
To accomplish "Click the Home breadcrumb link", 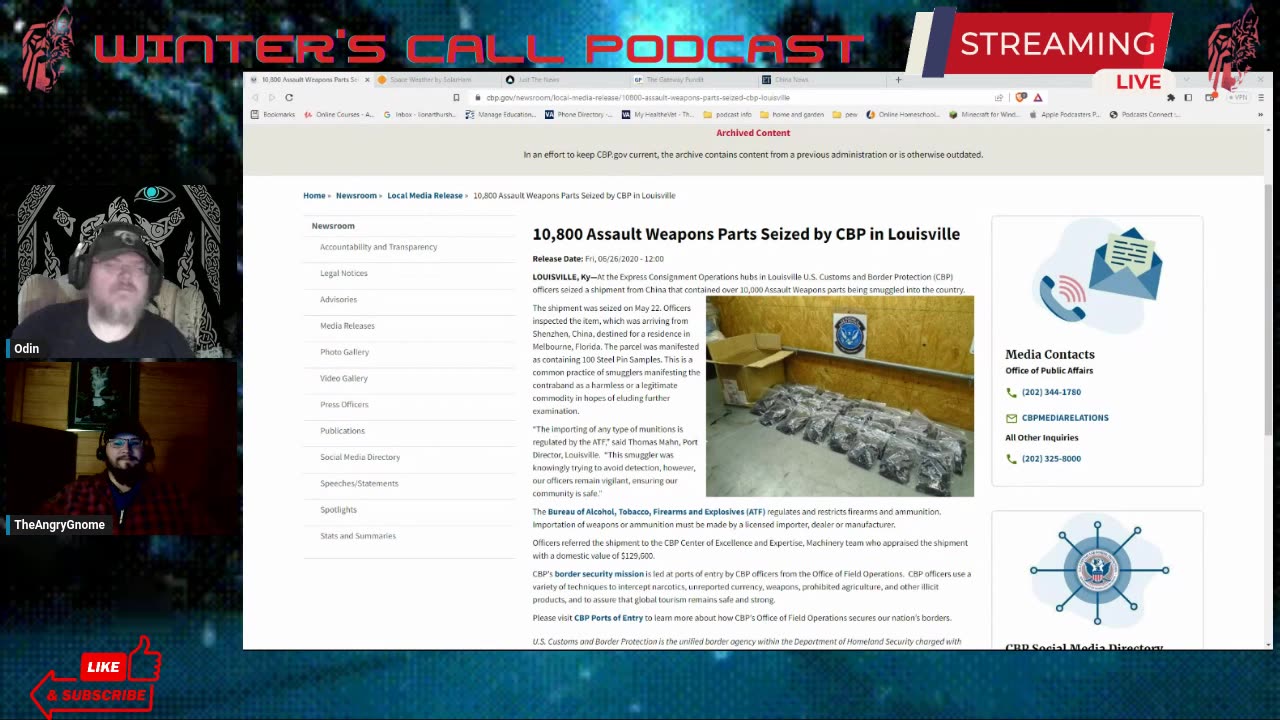I will (x=314, y=195).
